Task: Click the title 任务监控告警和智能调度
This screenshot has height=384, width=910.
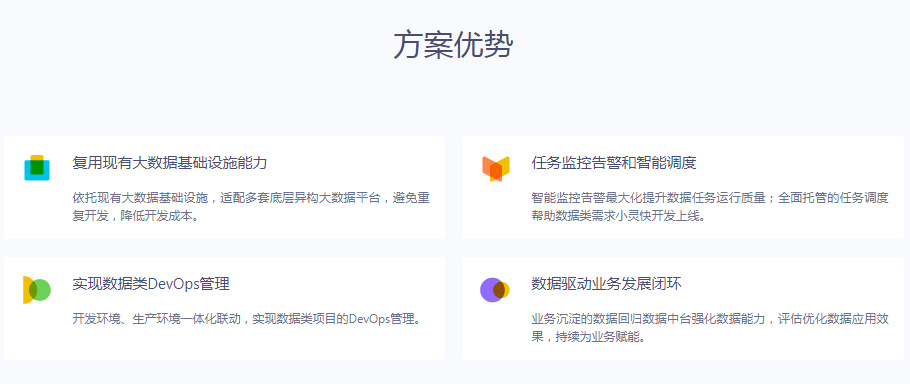Action: [x=614, y=163]
